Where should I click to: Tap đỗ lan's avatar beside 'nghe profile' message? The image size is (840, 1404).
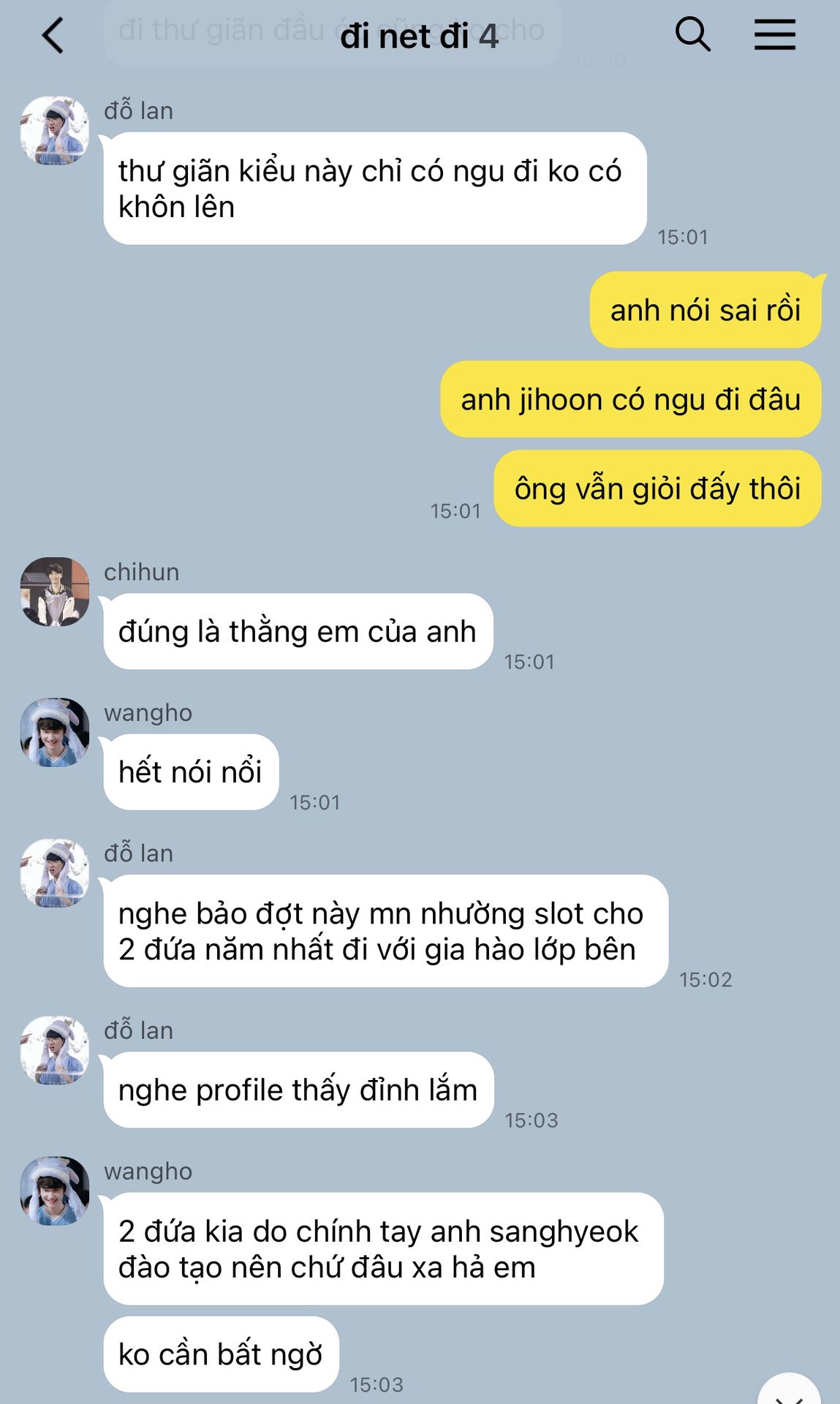pyautogui.click(x=55, y=1050)
